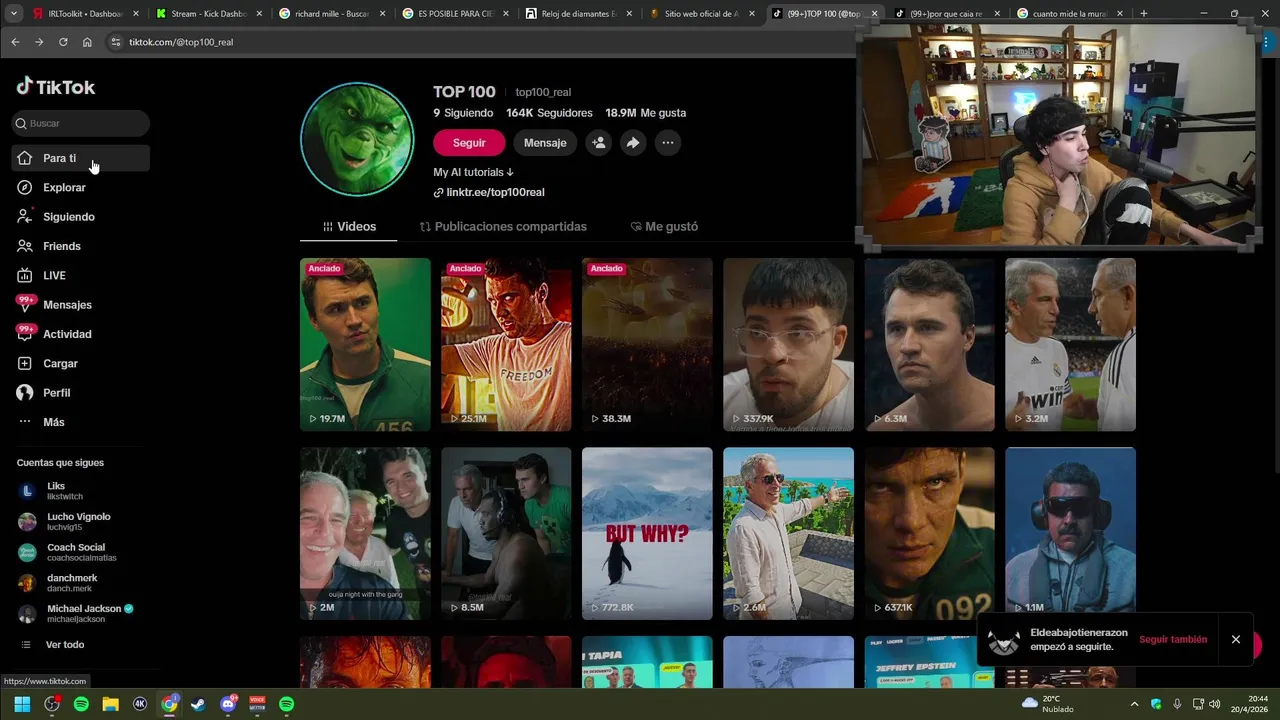The image size is (1280, 720).
Task: Click 164K Seguidores count
Action: [549, 113]
